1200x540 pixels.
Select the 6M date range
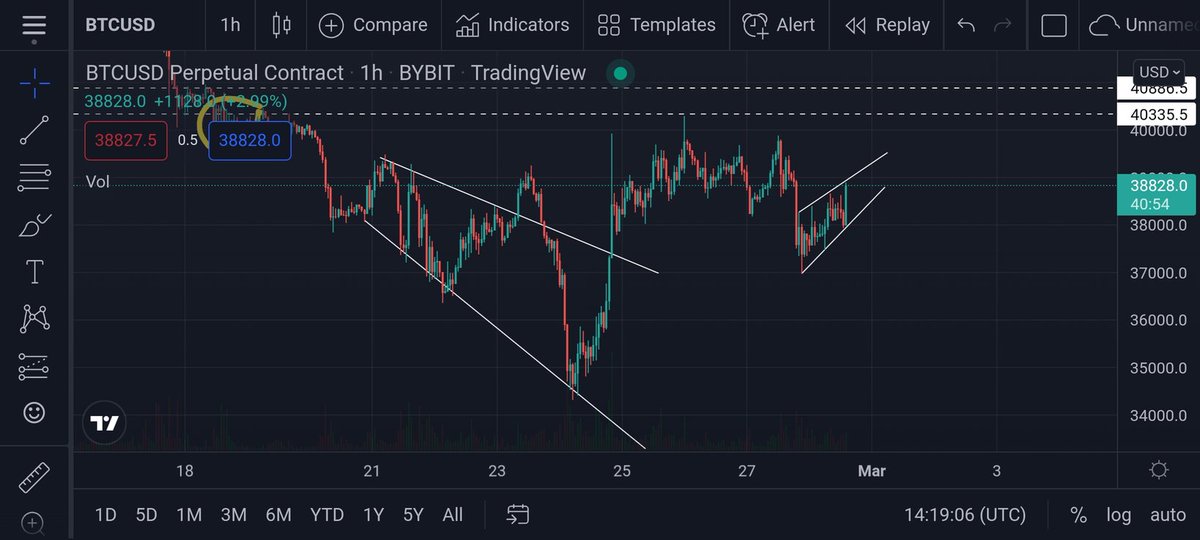click(278, 515)
